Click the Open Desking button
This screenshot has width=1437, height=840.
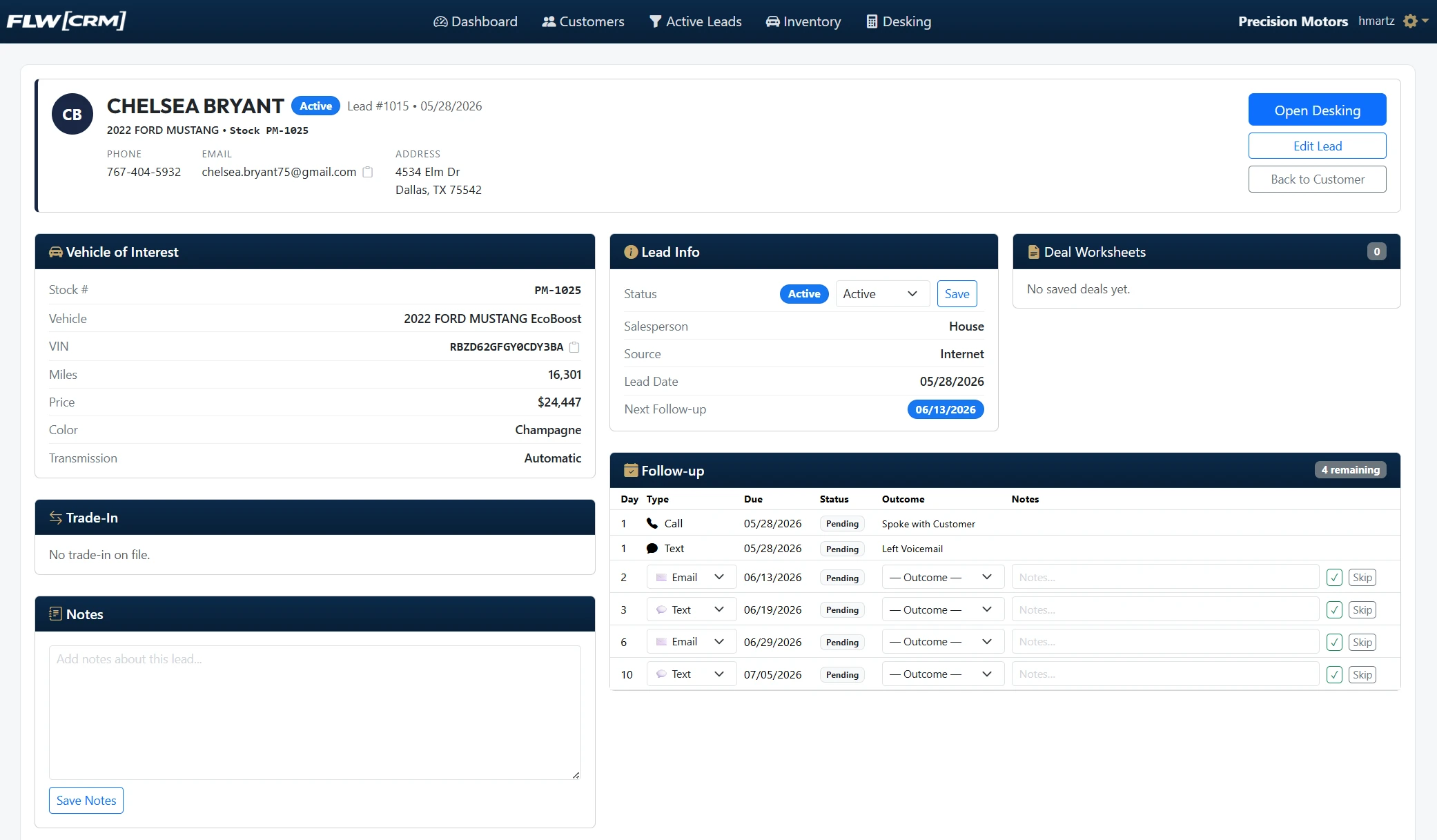click(x=1317, y=110)
